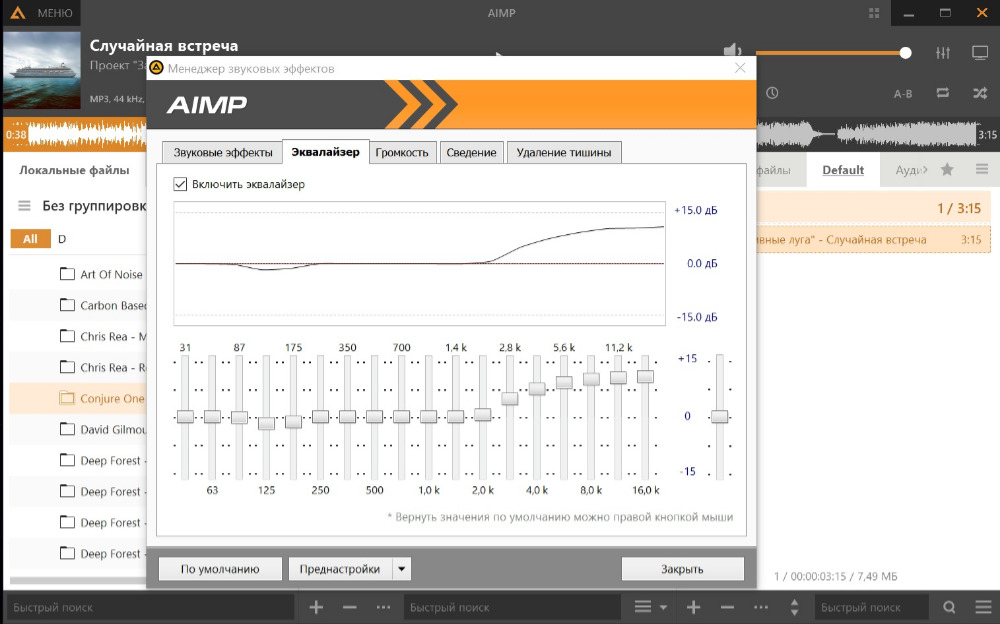Click the 1,0 k band slider handle
This screenshot has width=1000, height=624.
pos(429,417)
